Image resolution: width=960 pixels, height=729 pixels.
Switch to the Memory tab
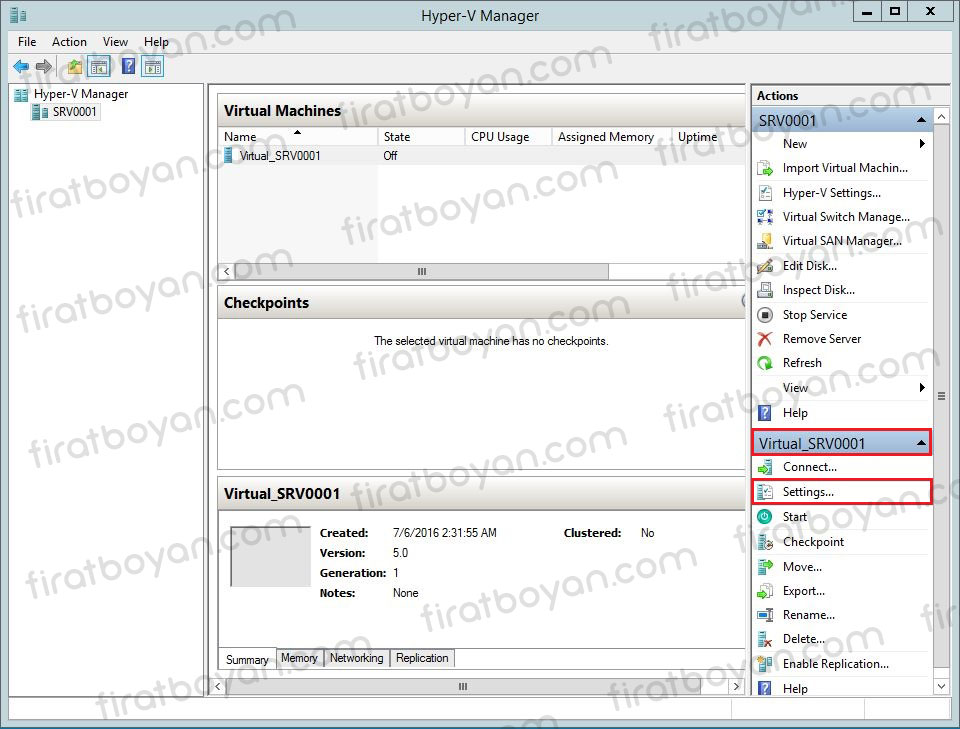[x=299, y=658]
